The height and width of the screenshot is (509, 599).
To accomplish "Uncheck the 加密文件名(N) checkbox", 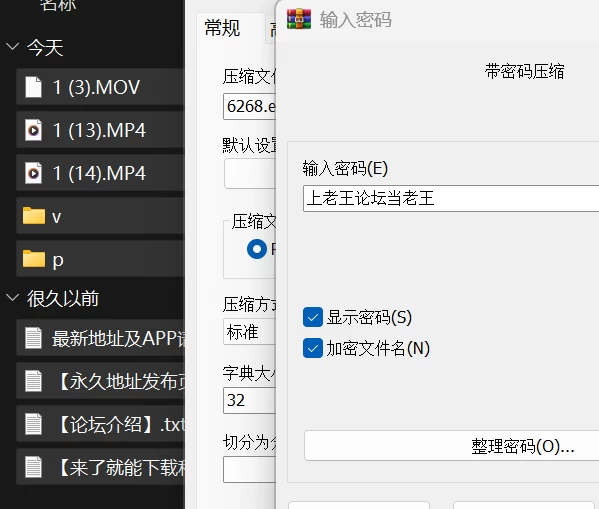I will pyautogui.click(x=312, y=348).
